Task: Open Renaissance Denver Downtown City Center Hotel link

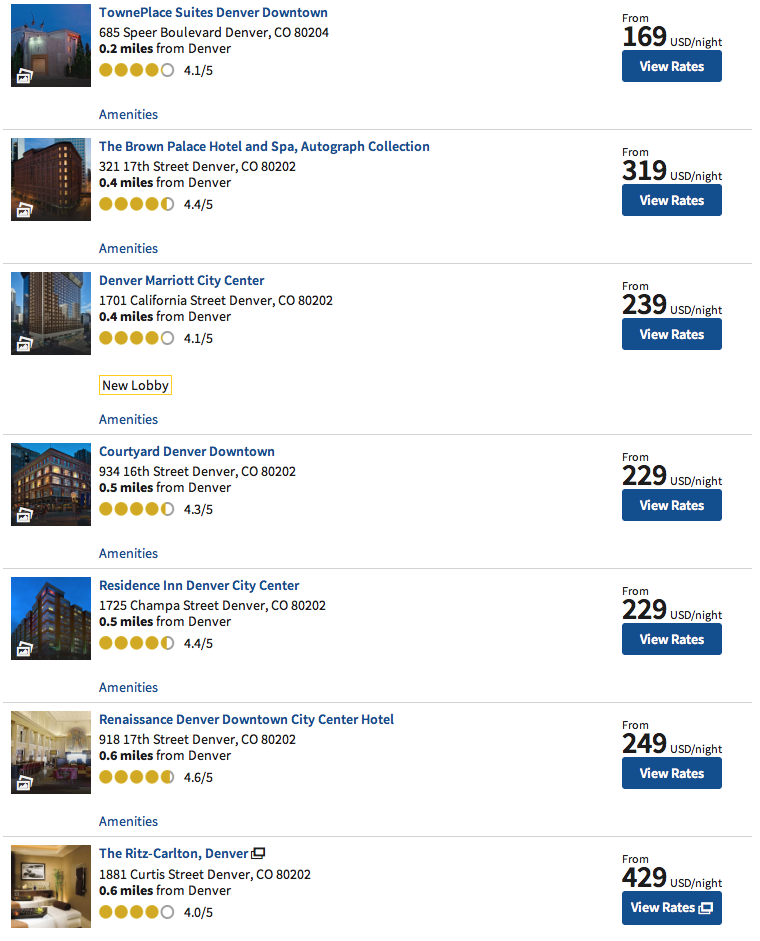Action: (x=246, y=720)
